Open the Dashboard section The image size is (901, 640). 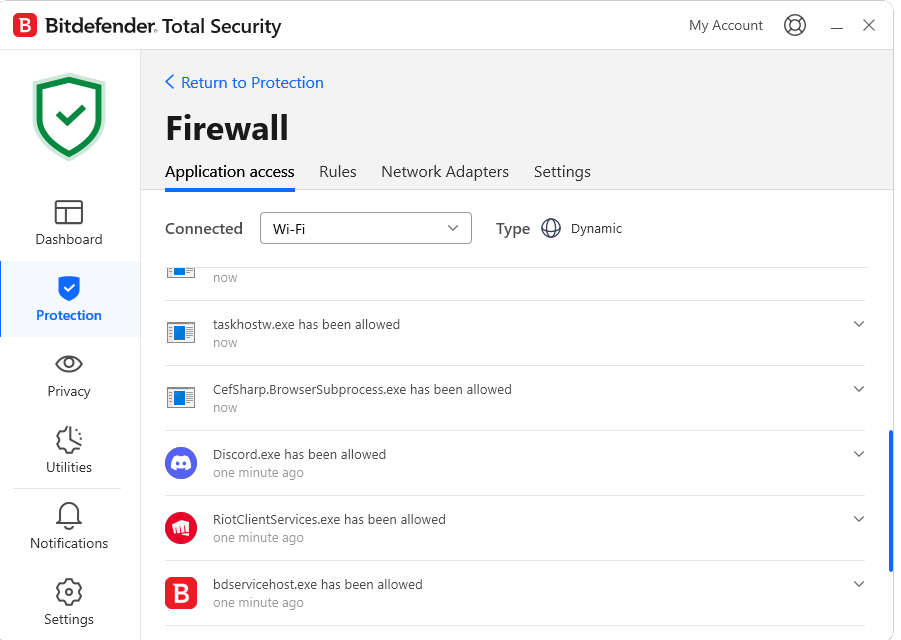pyautogui.click(x=69, y=223)
